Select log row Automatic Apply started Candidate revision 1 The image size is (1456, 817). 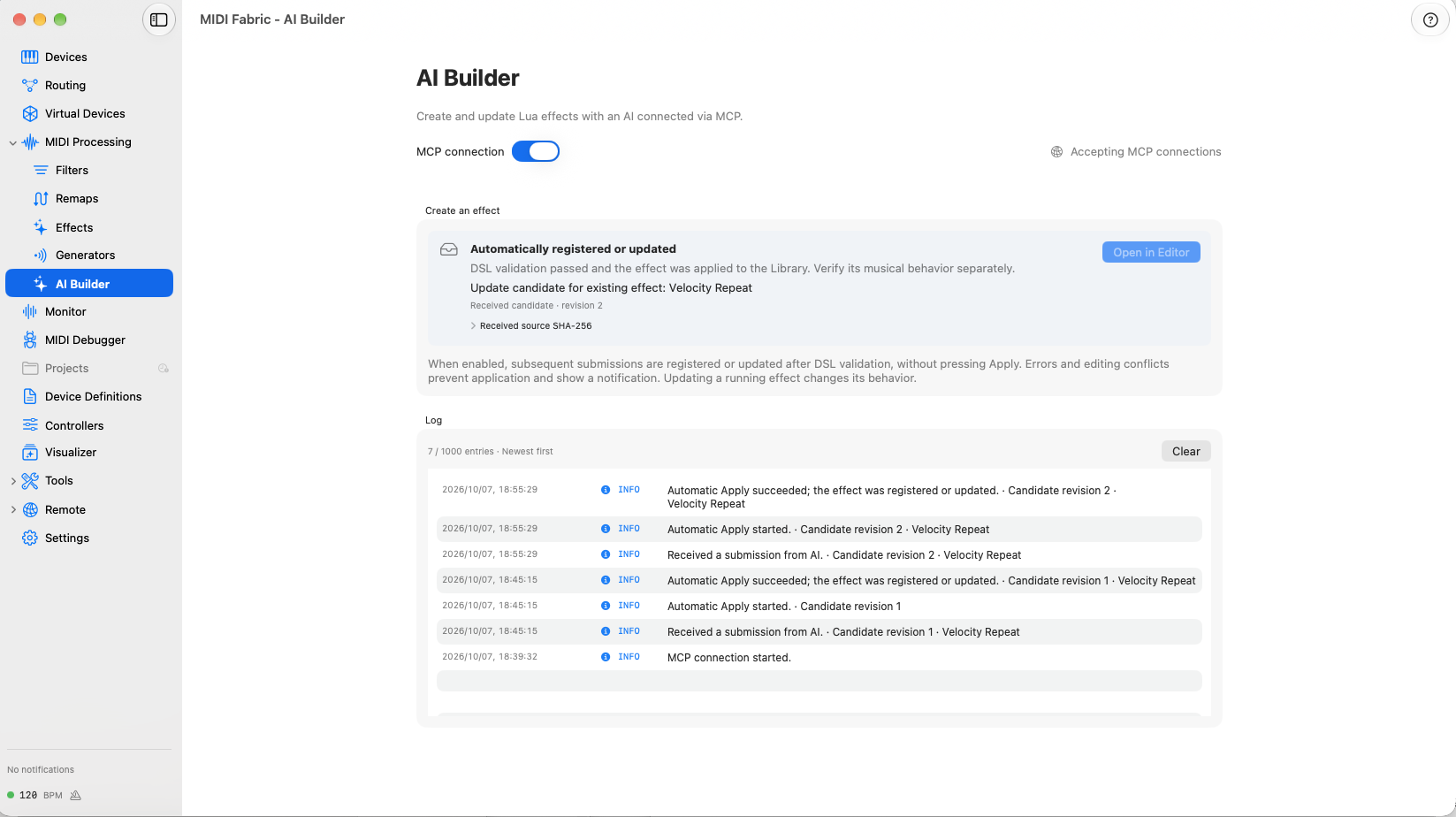819,606
